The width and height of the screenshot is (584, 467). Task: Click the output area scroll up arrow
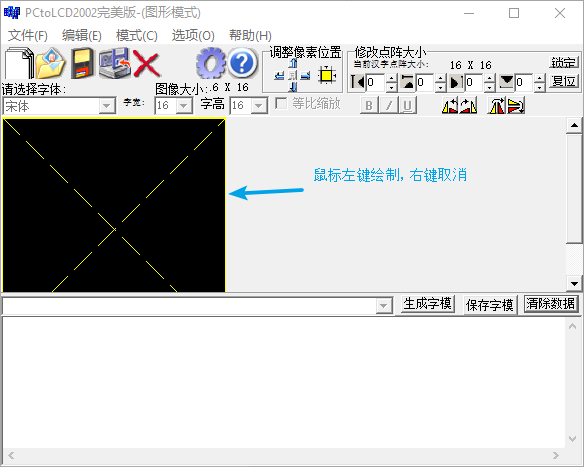572,327
